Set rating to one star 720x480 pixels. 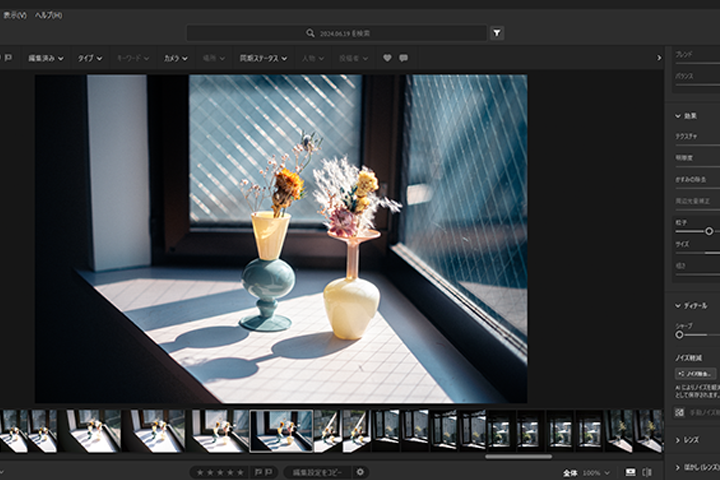(199, 472)
